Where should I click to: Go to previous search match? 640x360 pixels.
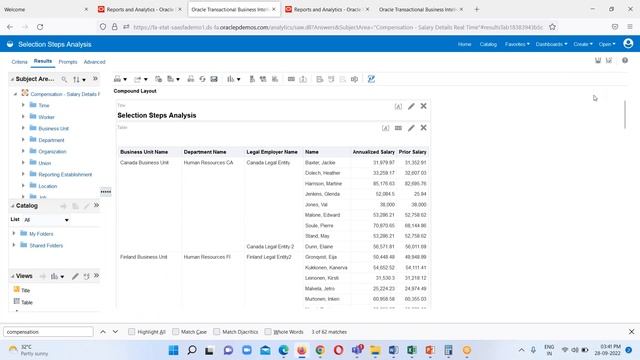[x=103, y=332]
